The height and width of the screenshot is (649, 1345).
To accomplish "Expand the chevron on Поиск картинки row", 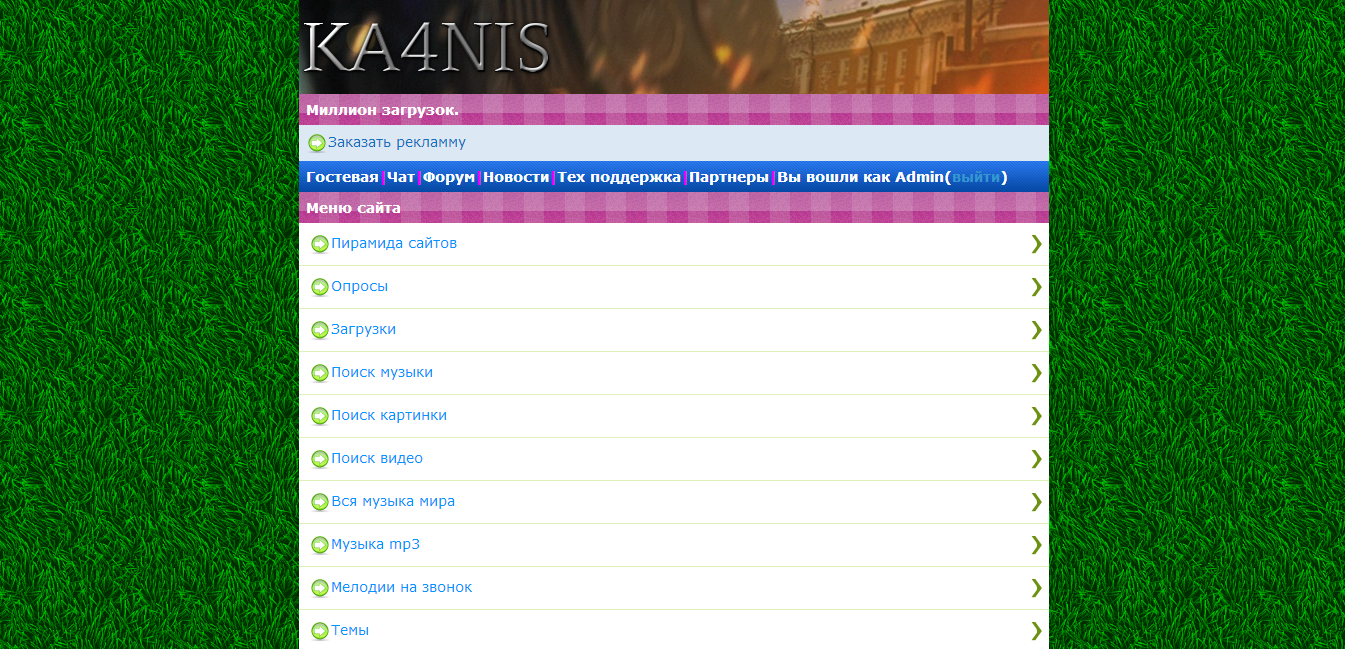I will pos(1036,415).
